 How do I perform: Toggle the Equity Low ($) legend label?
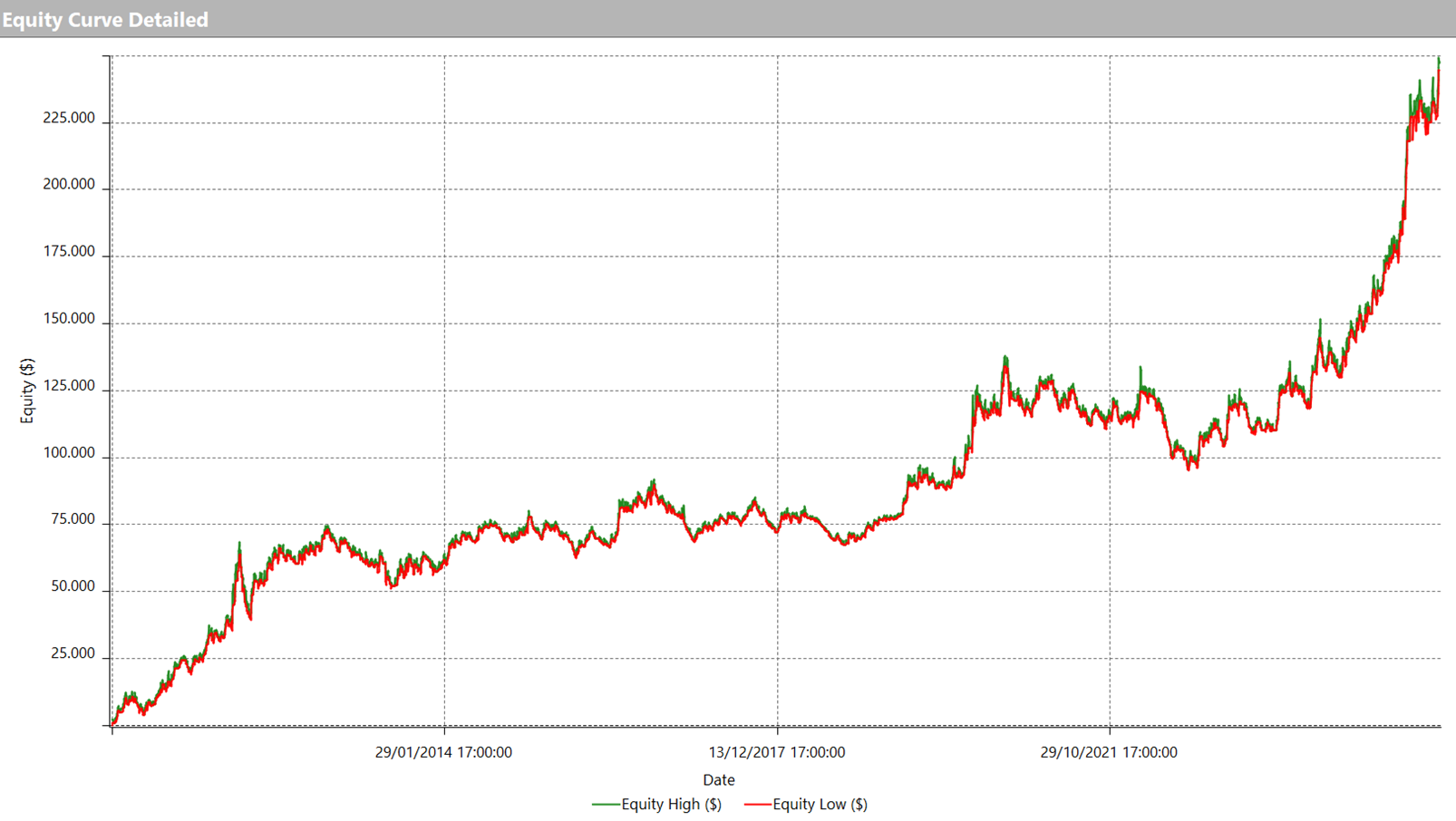[820, 804]
